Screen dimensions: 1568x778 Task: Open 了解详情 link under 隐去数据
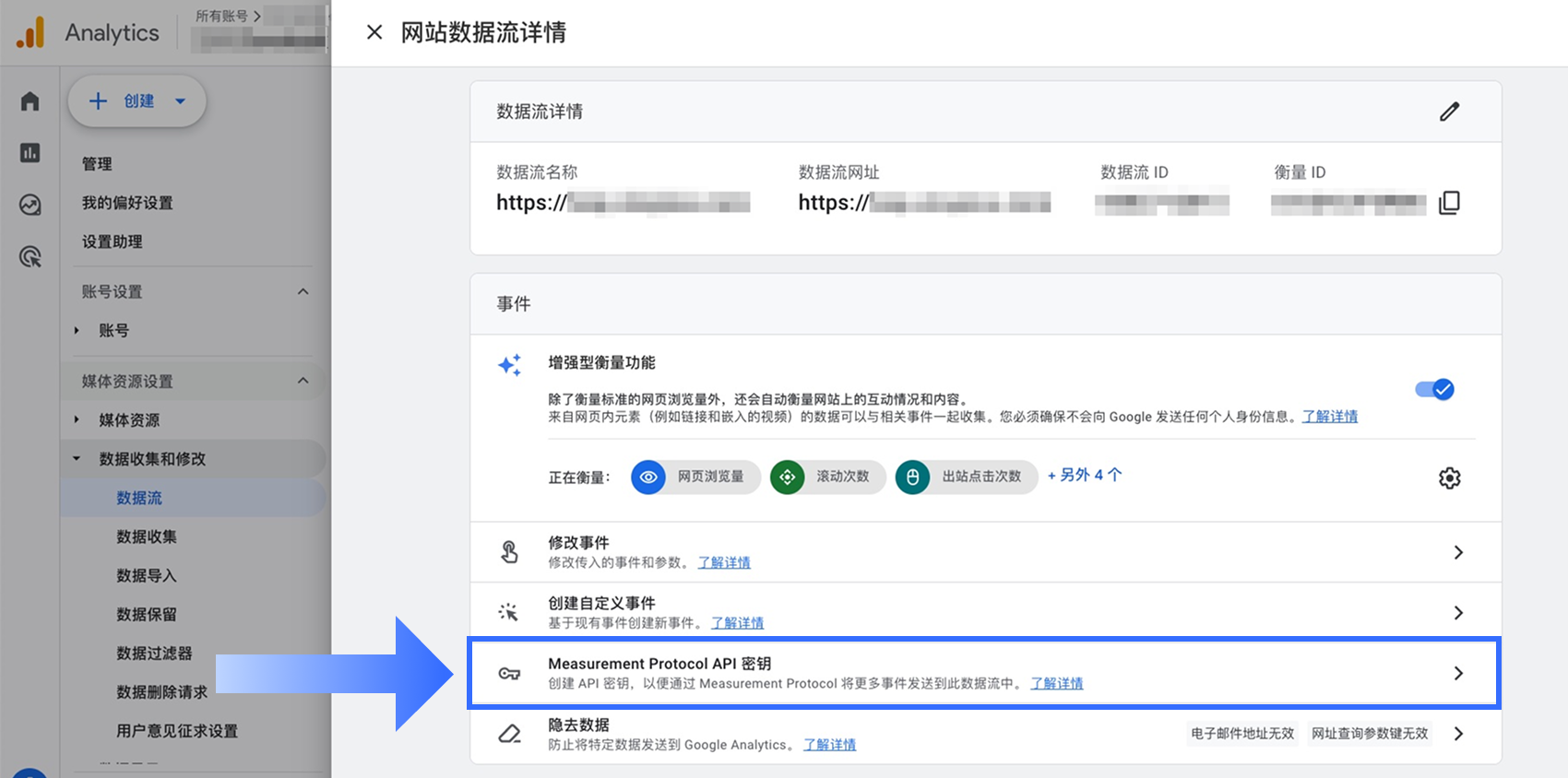[x=830, y=745]
